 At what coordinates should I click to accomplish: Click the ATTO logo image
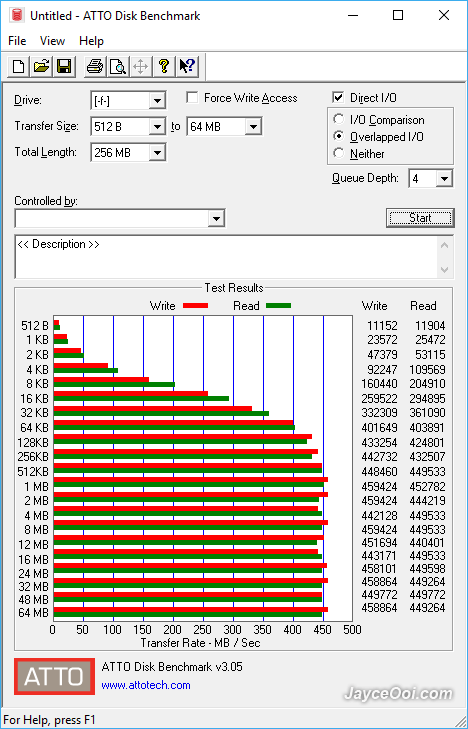coord(54,676)
